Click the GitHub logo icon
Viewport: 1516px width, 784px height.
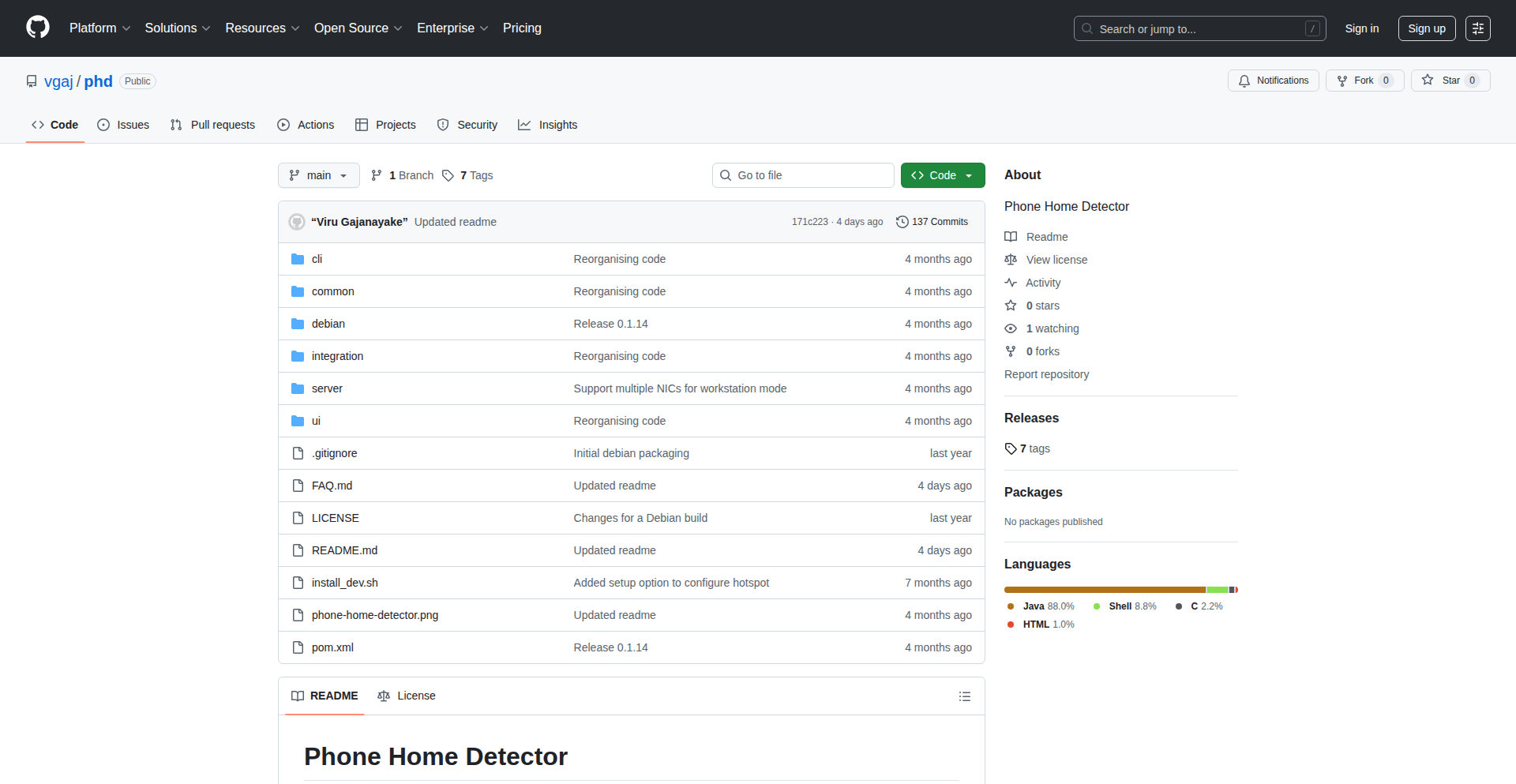[x=38, y=28]
